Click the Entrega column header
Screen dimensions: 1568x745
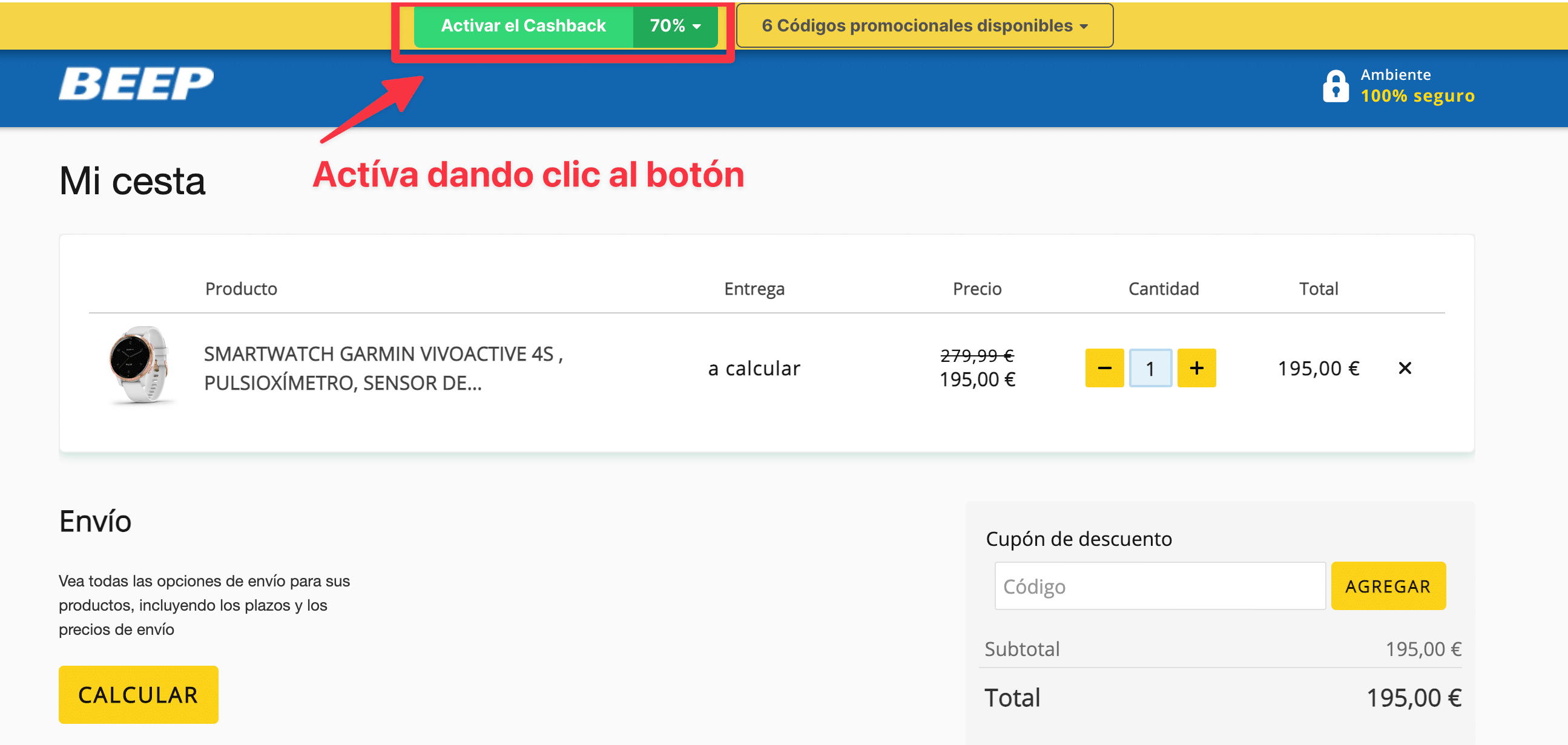(754, 289)
